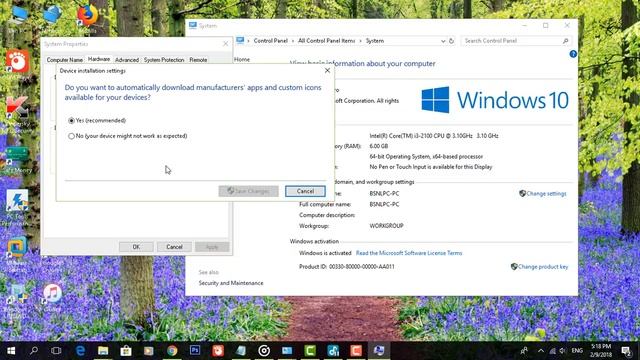Viewport: 640px width, 360px height.
Task: Select the Yes (recommended) radio button
Action: tap(71, 120)
